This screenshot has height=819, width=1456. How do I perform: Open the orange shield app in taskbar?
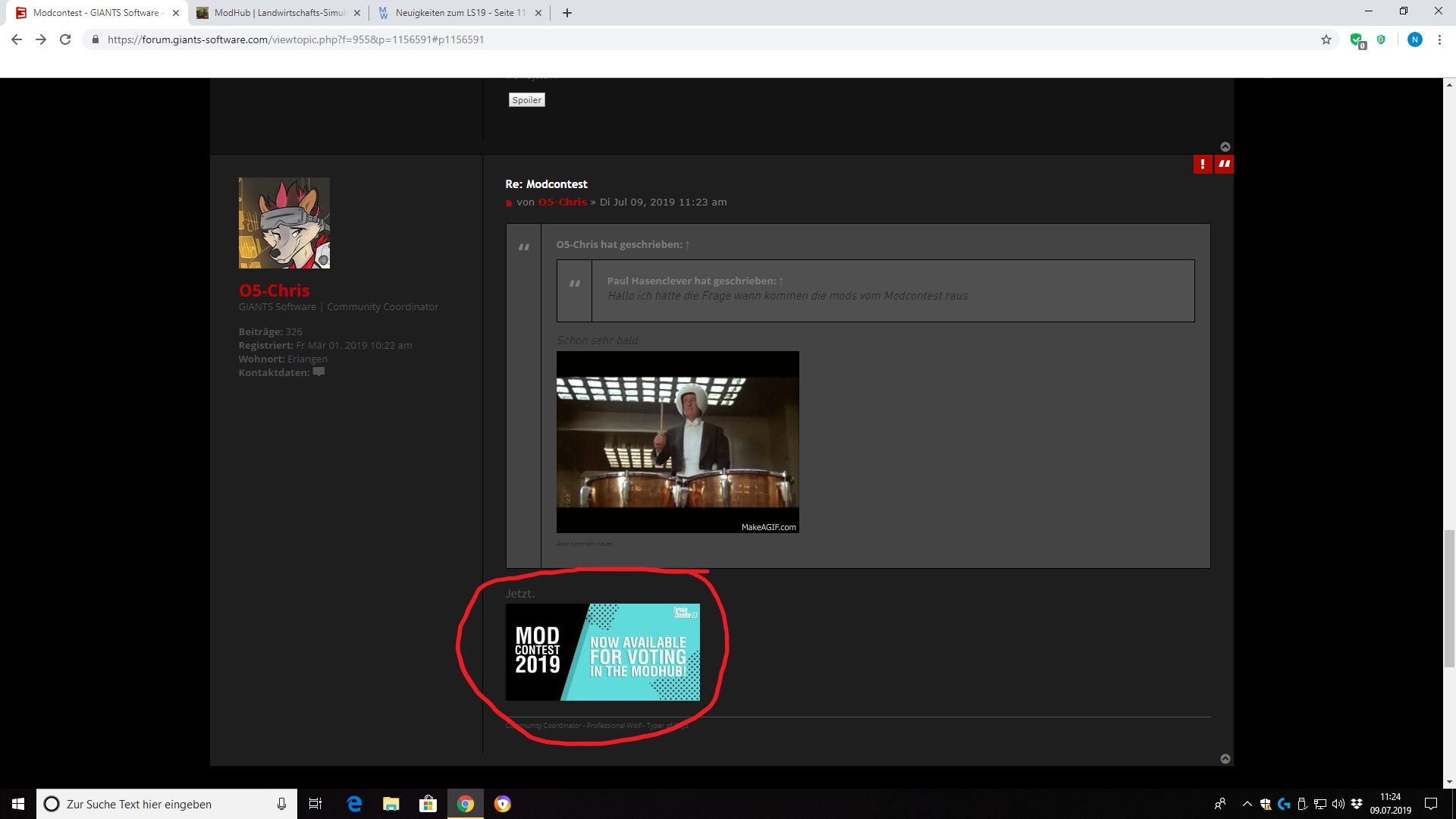click(x=503, y=804)
